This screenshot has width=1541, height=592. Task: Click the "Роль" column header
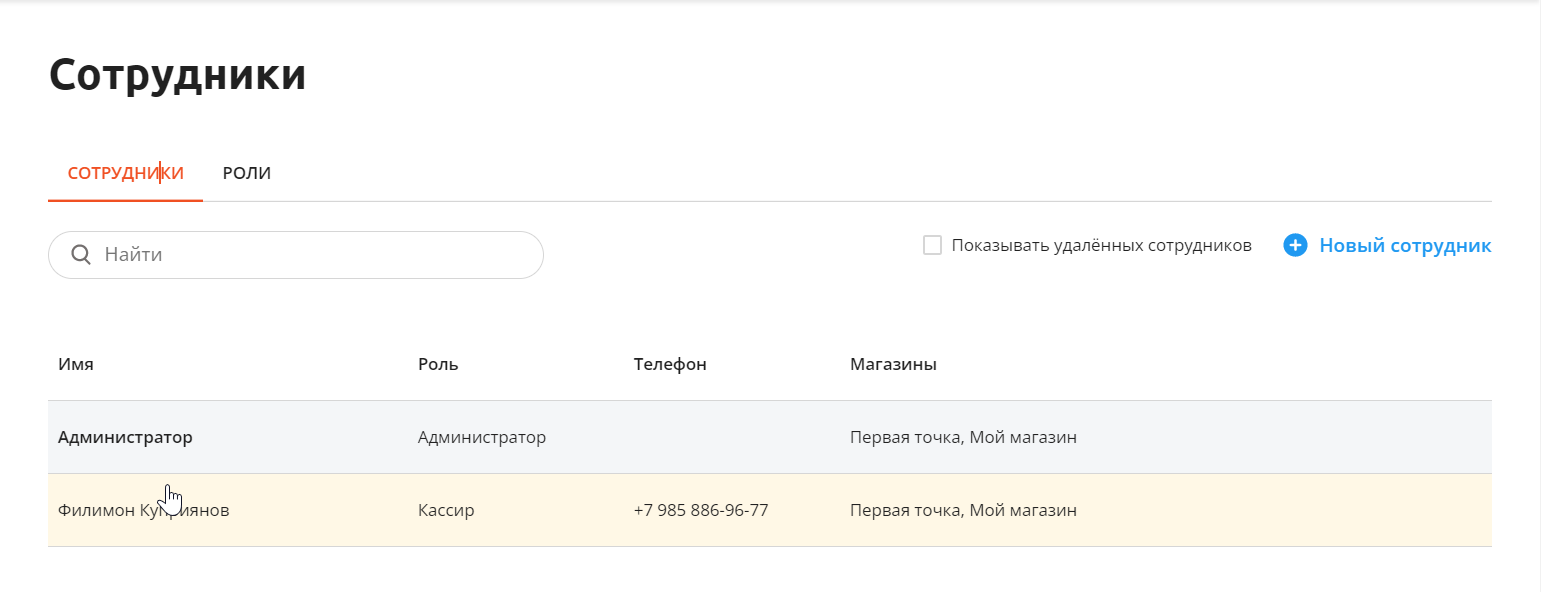pos(438,364)
